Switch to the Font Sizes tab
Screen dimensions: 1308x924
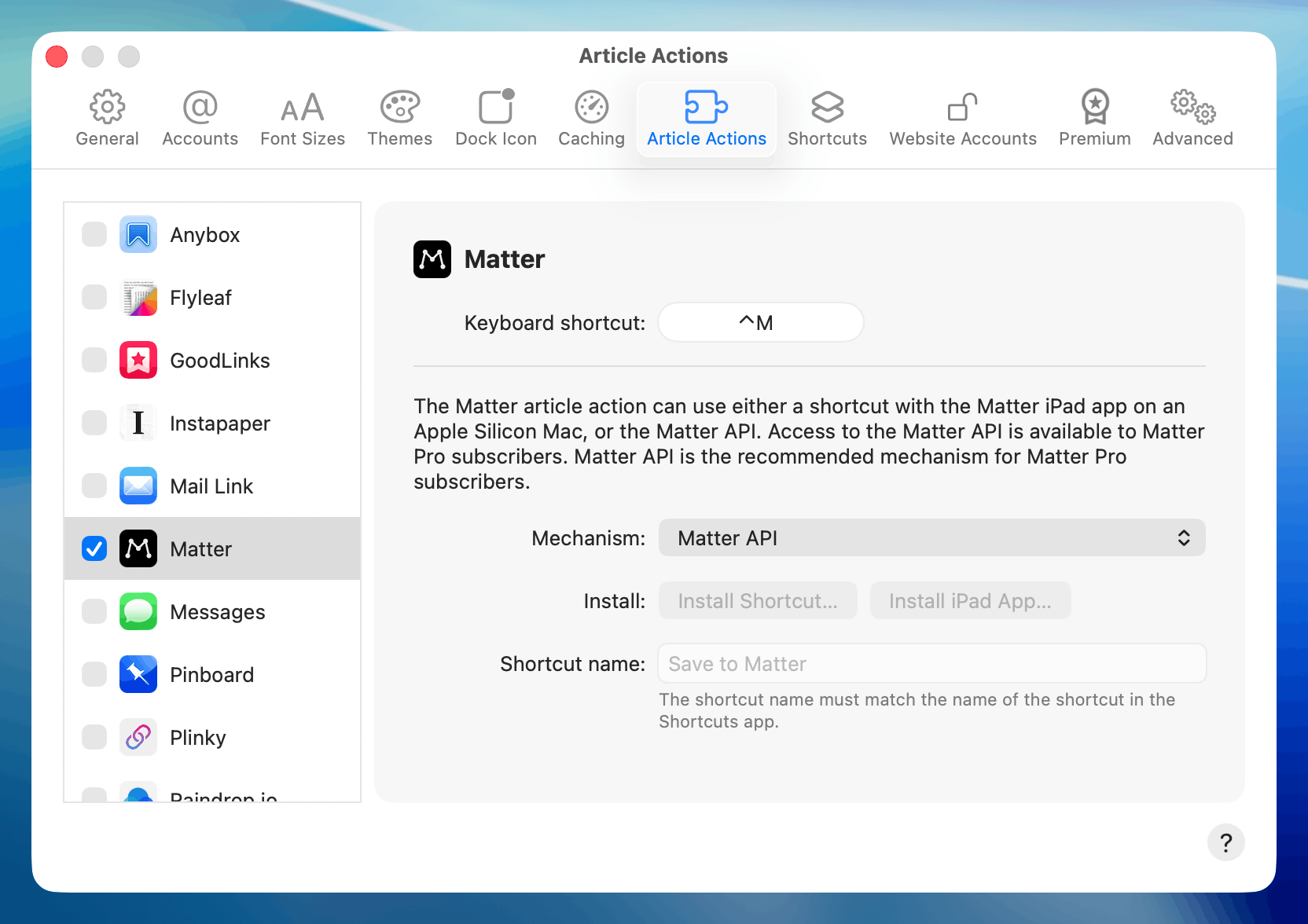click(x=303, y=119)
